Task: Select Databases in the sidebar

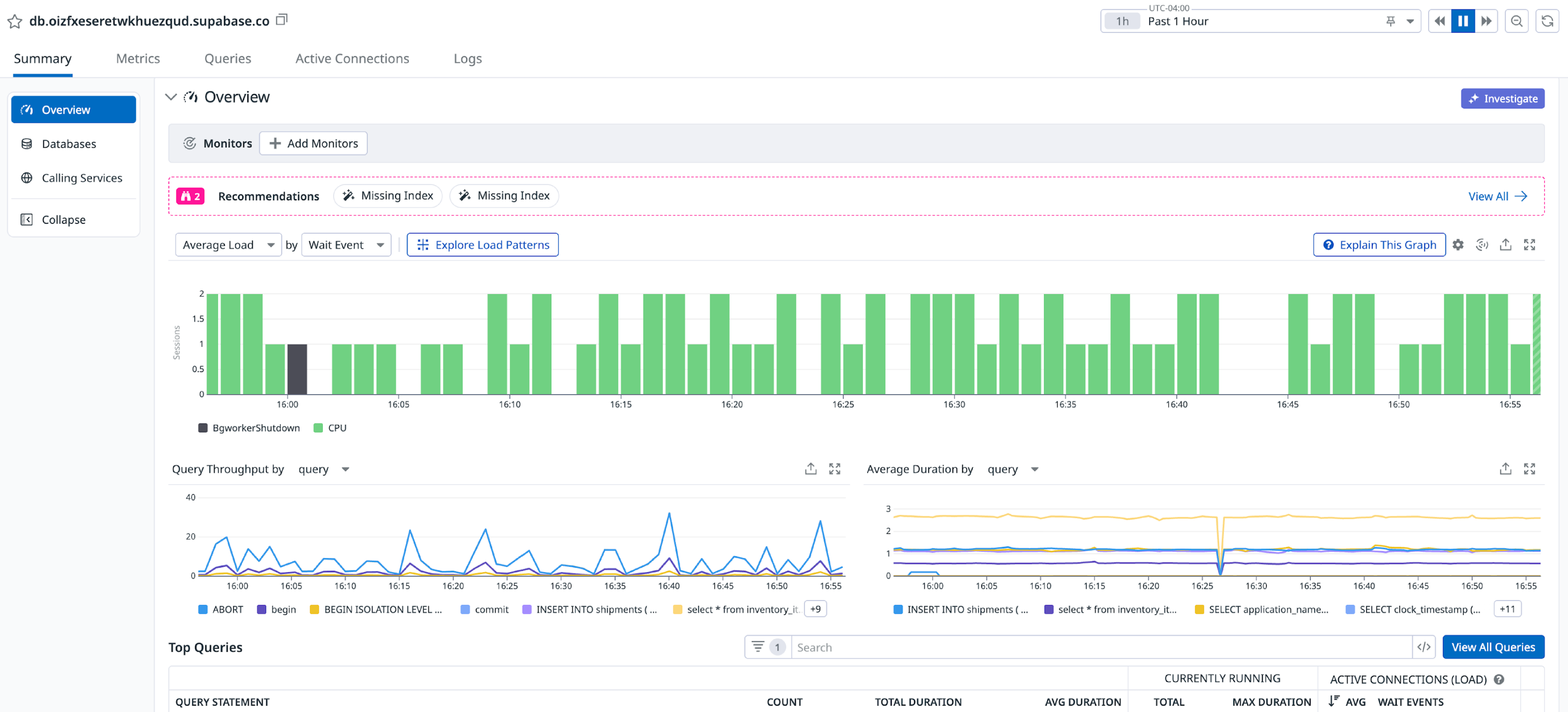Action: 74,144
